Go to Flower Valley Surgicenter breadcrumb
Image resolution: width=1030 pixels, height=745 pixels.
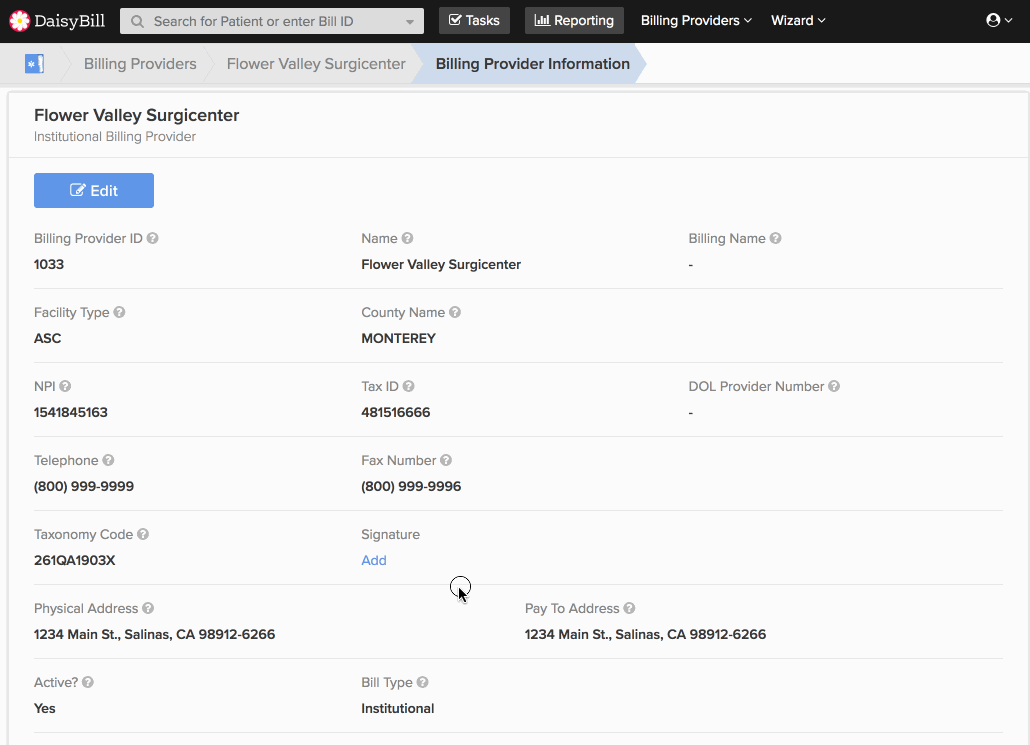pyautogui.click(x=316, y=64)
